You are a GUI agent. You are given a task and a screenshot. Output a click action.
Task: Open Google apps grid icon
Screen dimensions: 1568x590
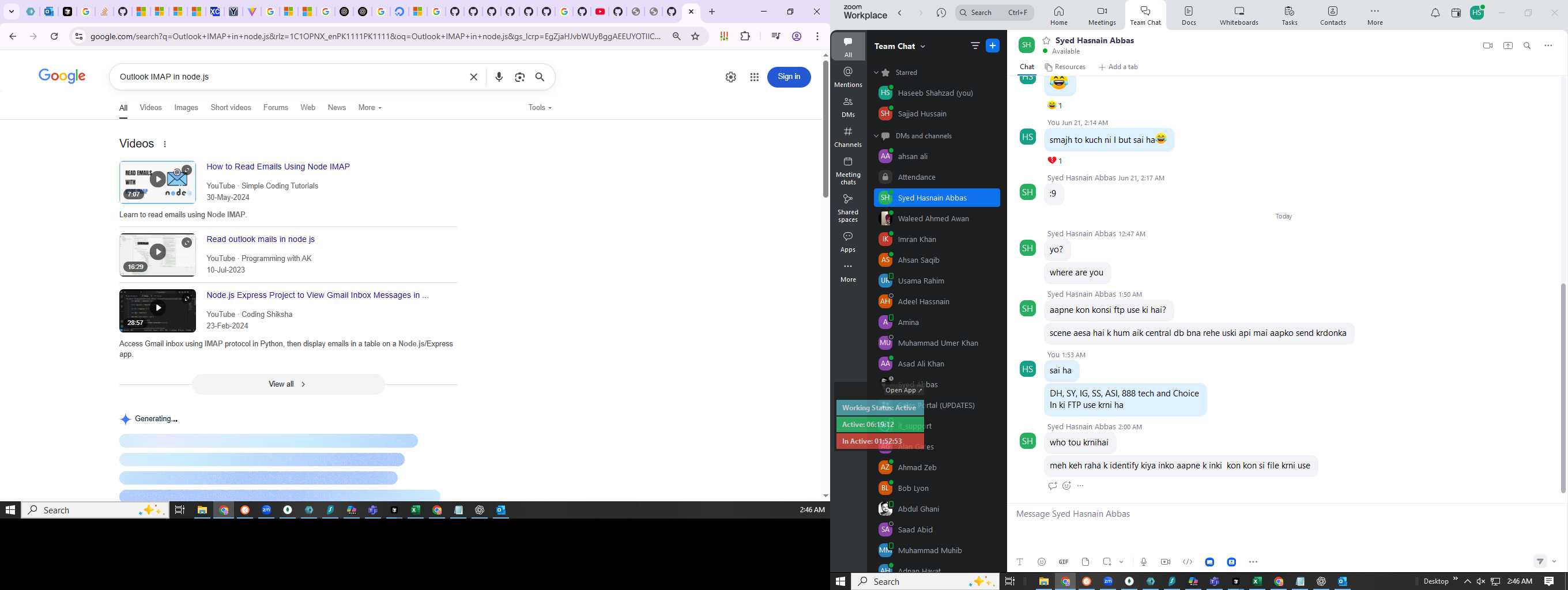pyautogui.click(x=754, y=77)
